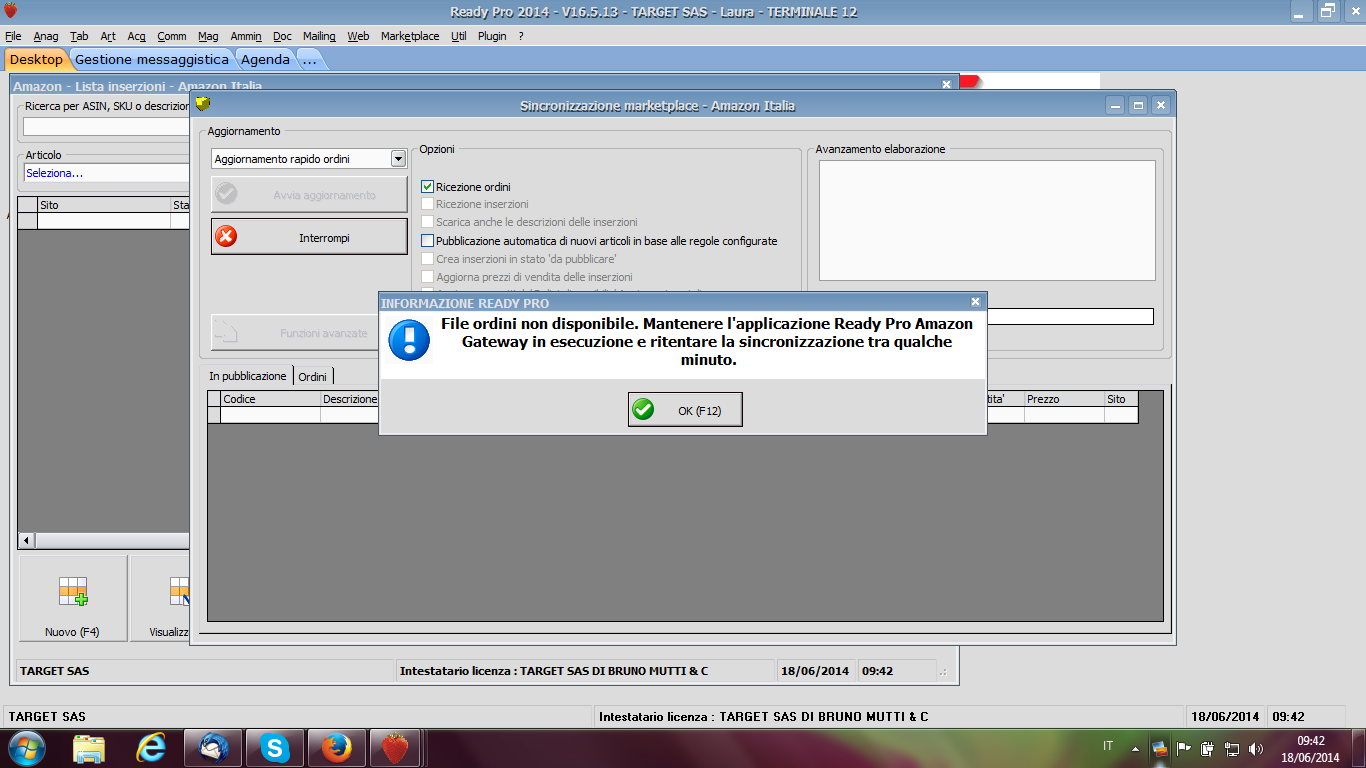Image resolution: width=1366 pixels, height=768 pixels.
Task: Click the Sito header in Lista inserzioni window
Action: click(x=104, y=205)
